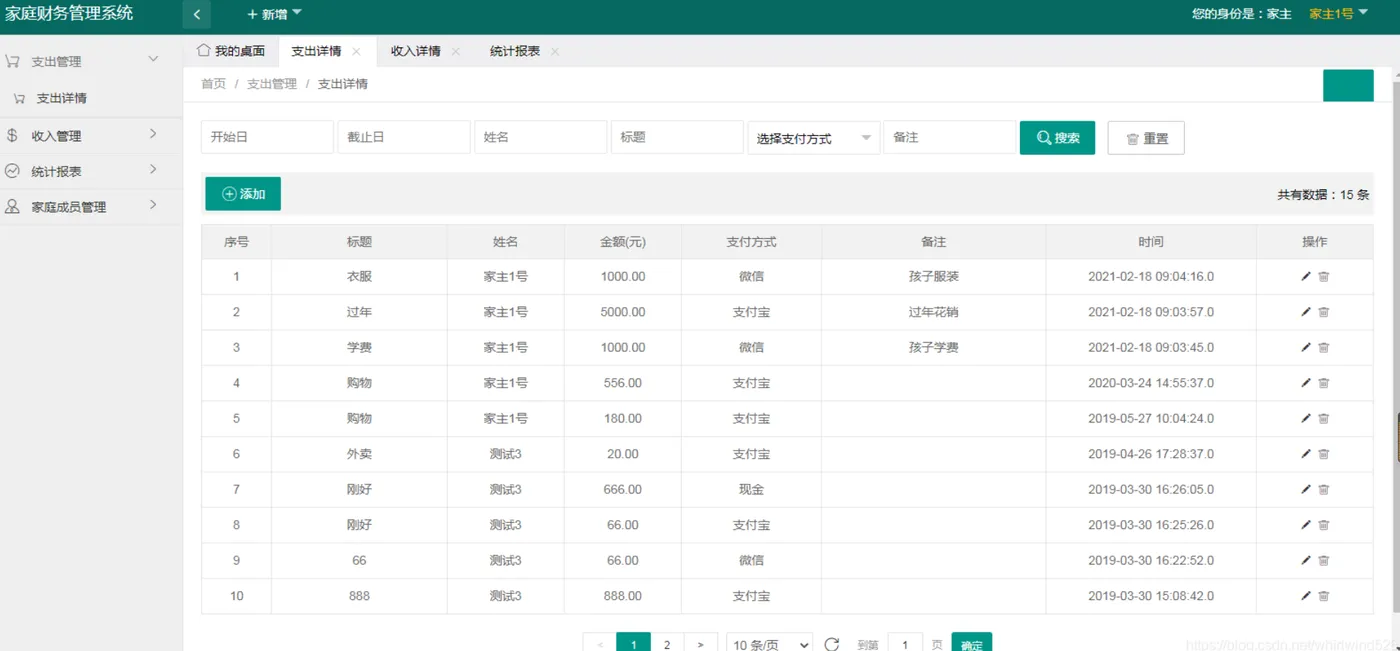Delete the row titled 66
1400x651 pixels.
[x=1324, y=561]
